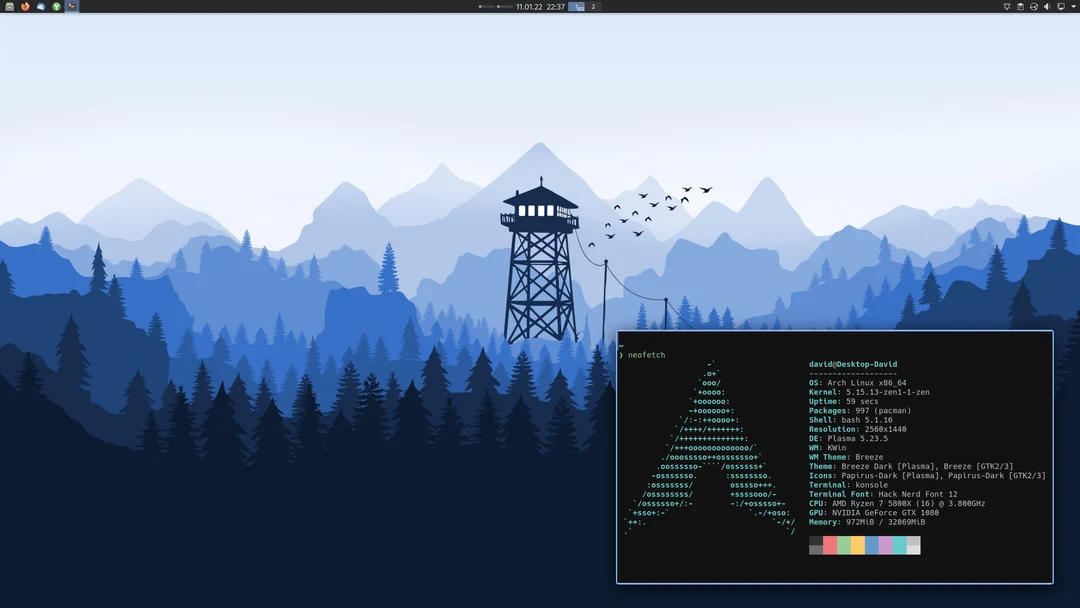
Task: Open the Klipper clipboard icon in system tray
Action: point(1021,6)
